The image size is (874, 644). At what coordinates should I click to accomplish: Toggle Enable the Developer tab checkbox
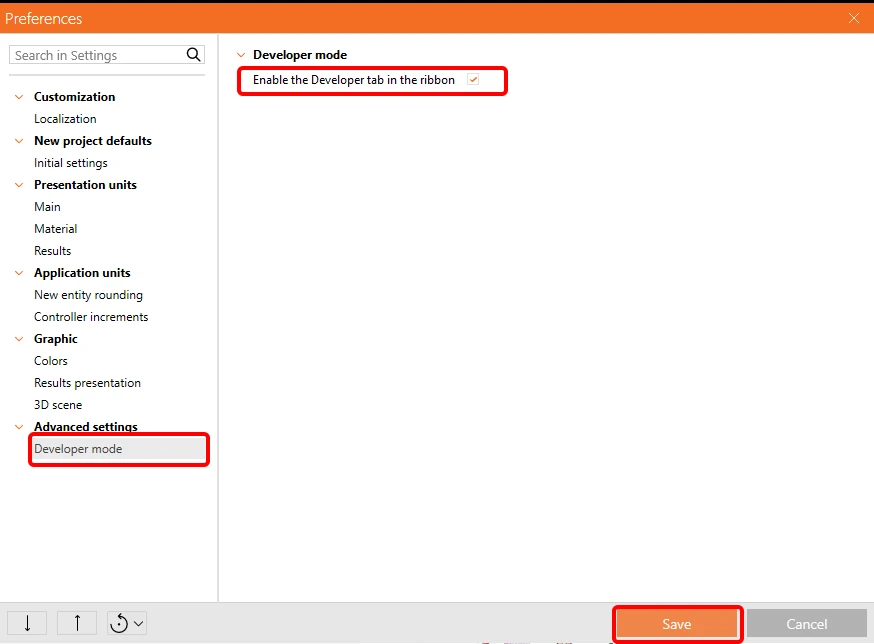coord(473,80)
